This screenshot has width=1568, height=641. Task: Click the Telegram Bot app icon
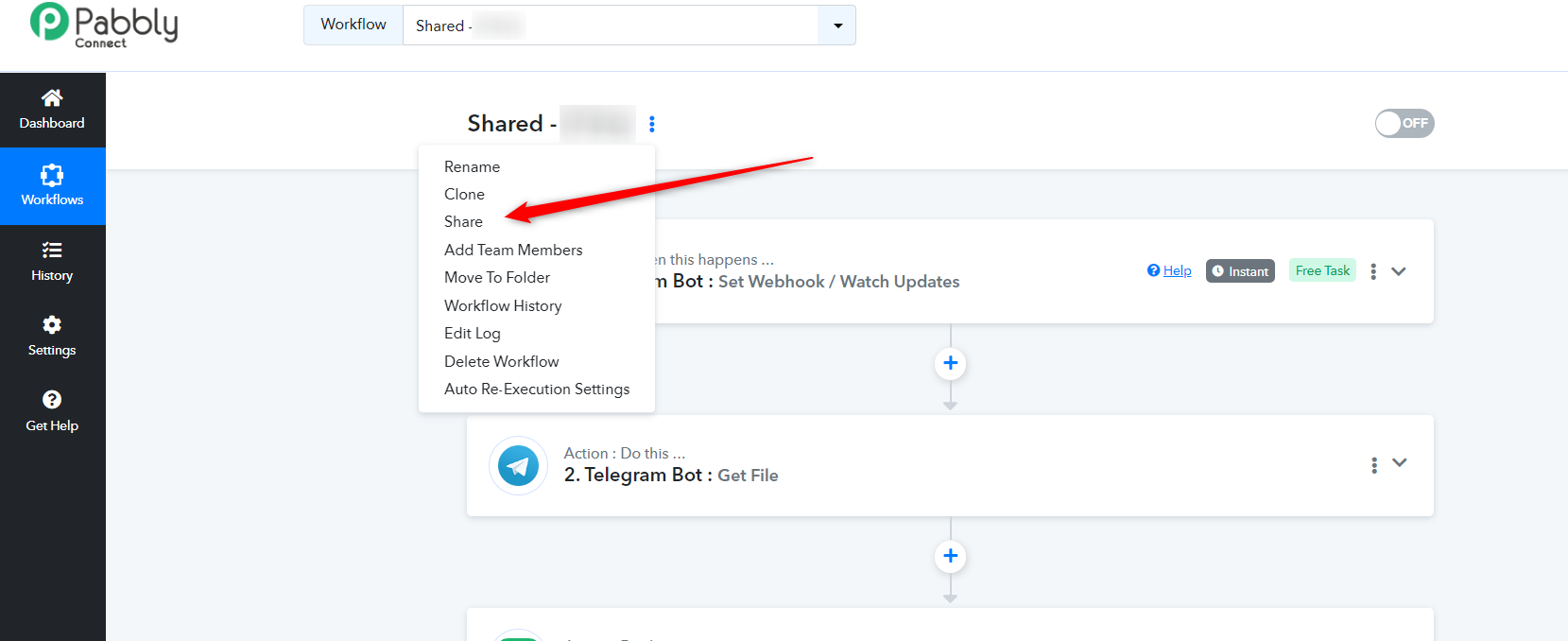[518, 465]
